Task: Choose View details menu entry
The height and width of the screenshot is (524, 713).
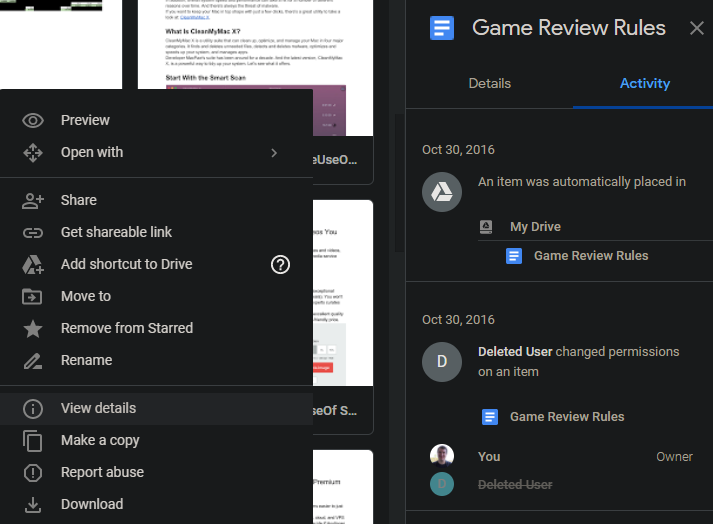Action: (98, 408)
